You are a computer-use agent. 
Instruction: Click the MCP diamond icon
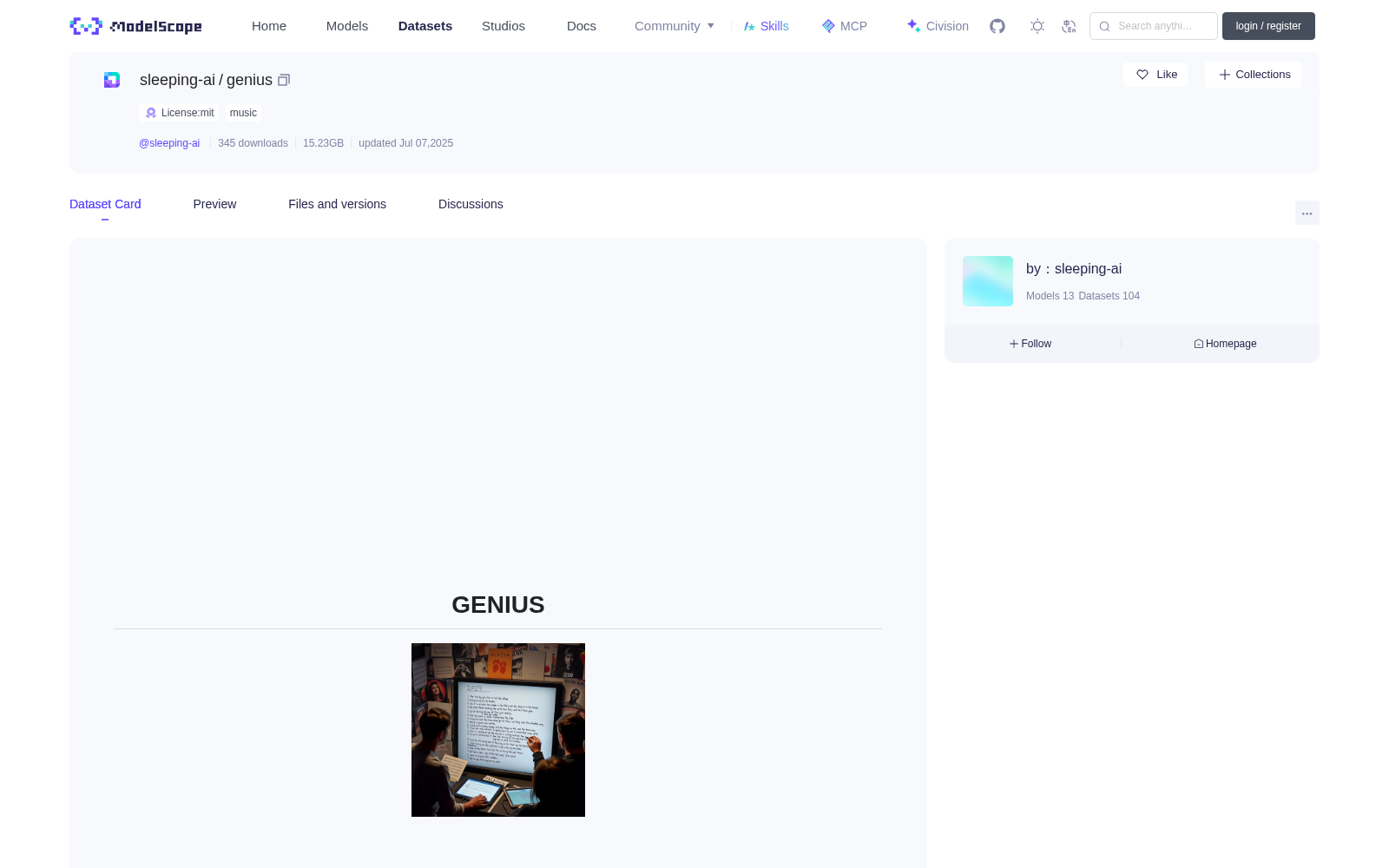tap(828, 26)
